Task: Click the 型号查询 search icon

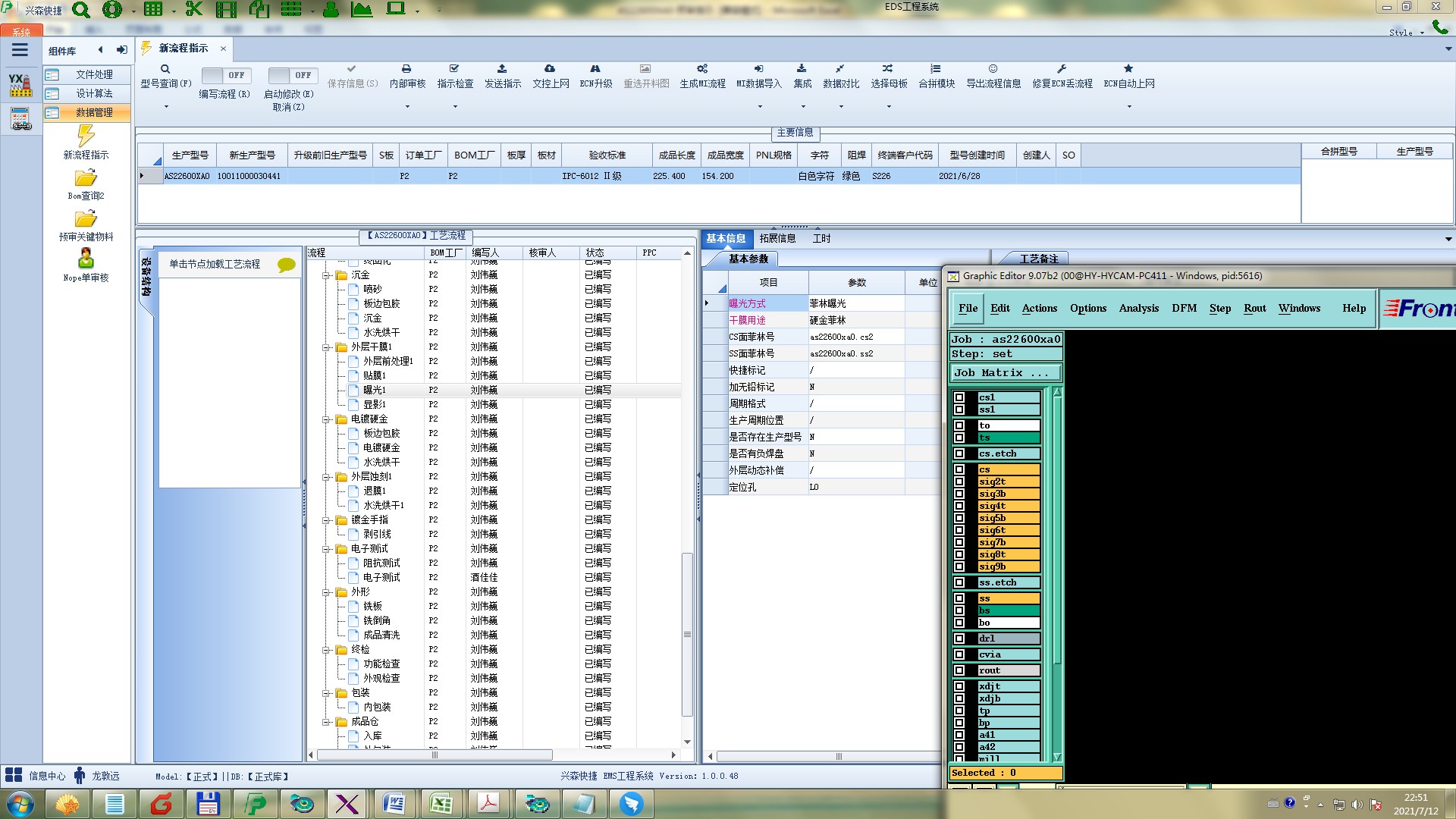Action: 165,69
